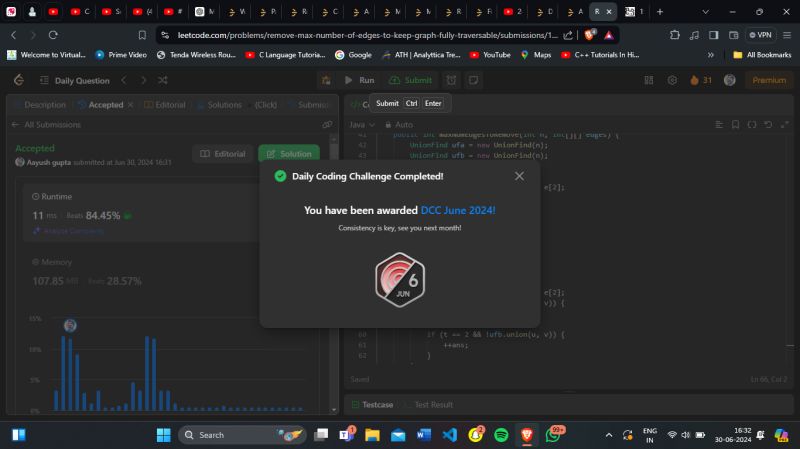Open the timer alarm icon
Image resolution: width=800 pixels, height=449 pixels.
click(x=451, y=80)
